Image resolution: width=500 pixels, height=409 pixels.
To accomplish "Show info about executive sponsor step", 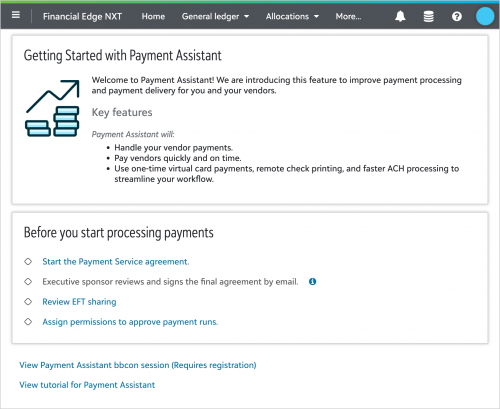I will tap(312, 282).
